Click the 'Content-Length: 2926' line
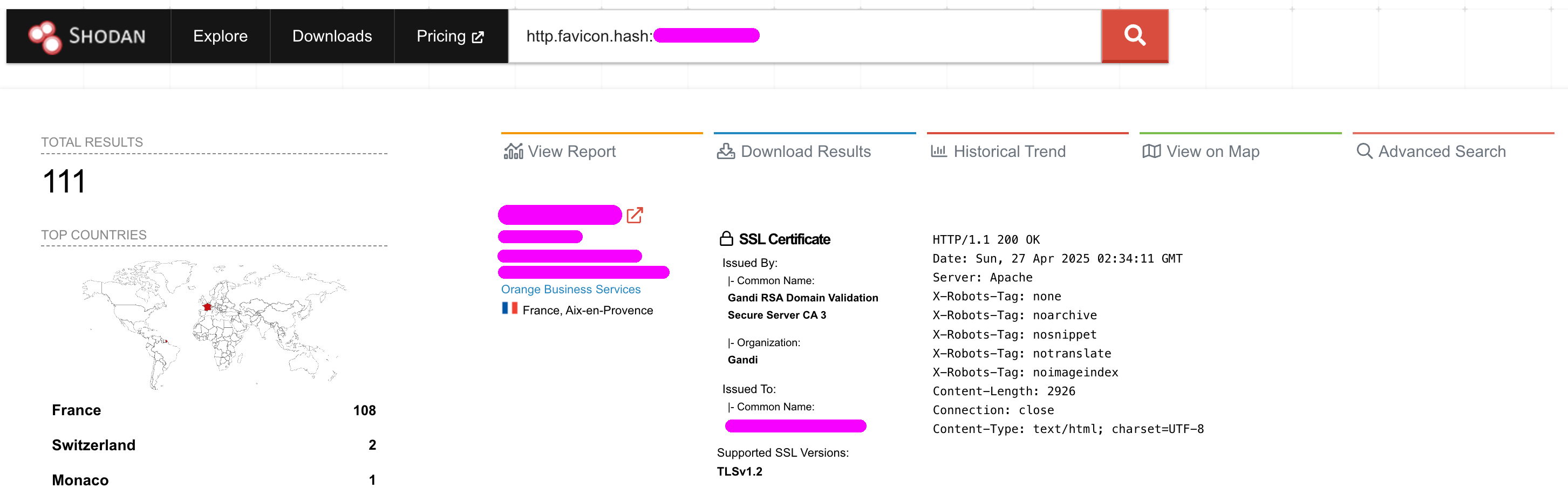1568x495 pixels. pos(1004,391)
